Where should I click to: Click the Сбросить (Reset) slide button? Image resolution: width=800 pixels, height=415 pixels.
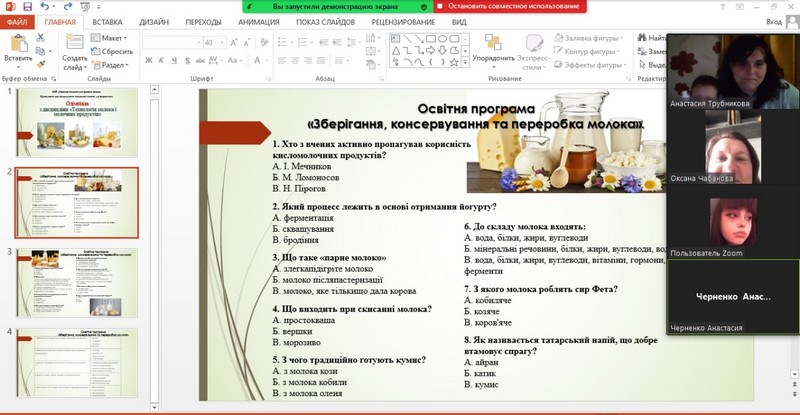tap(112, 52)
